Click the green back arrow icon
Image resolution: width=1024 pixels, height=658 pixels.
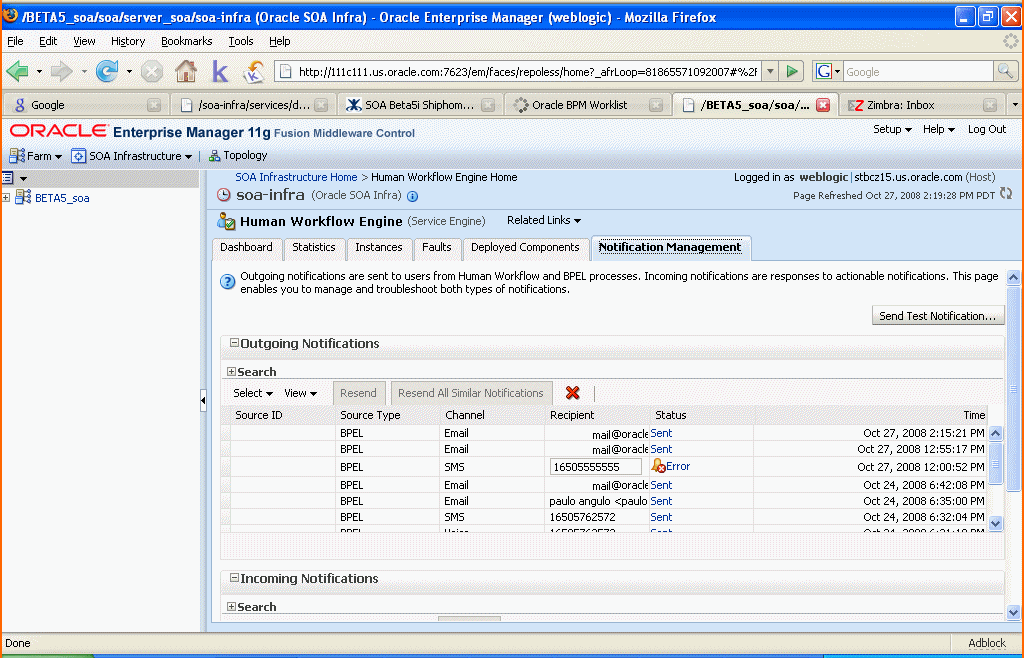pyautogui.click(x=18, y=71)
